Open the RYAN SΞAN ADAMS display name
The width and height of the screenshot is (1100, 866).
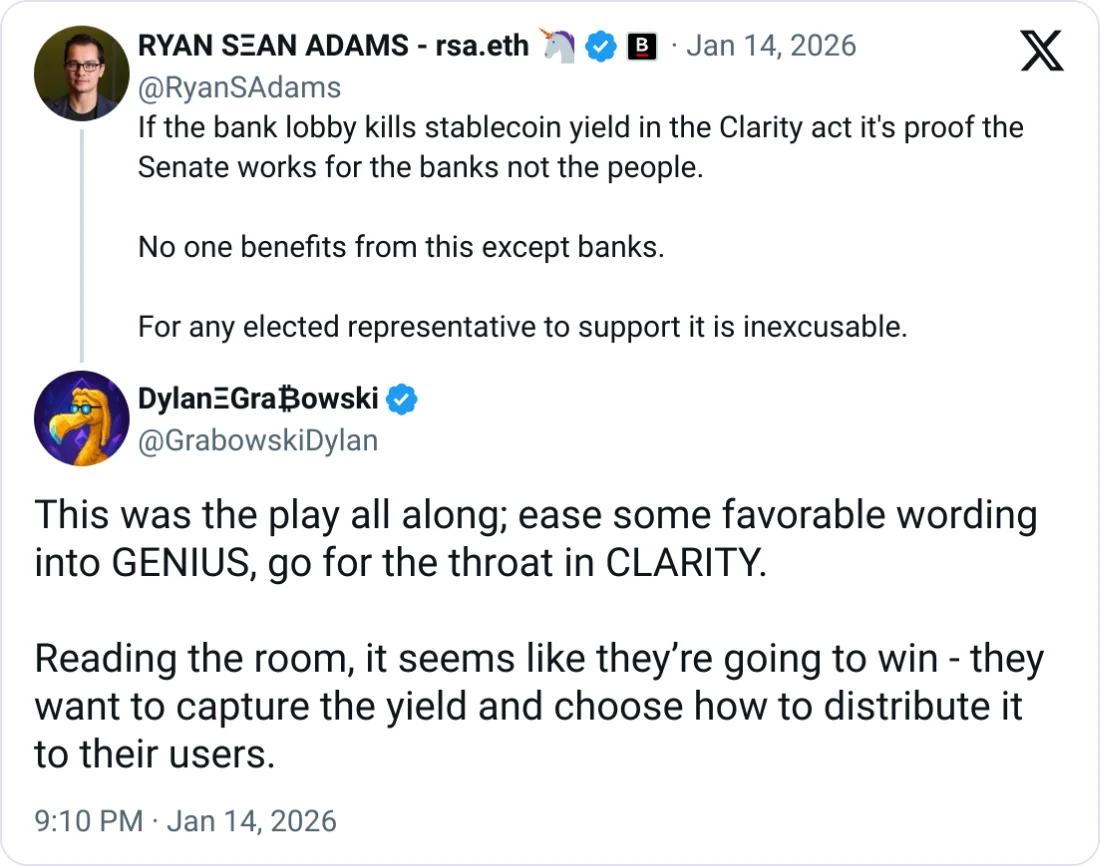point(333,46)
